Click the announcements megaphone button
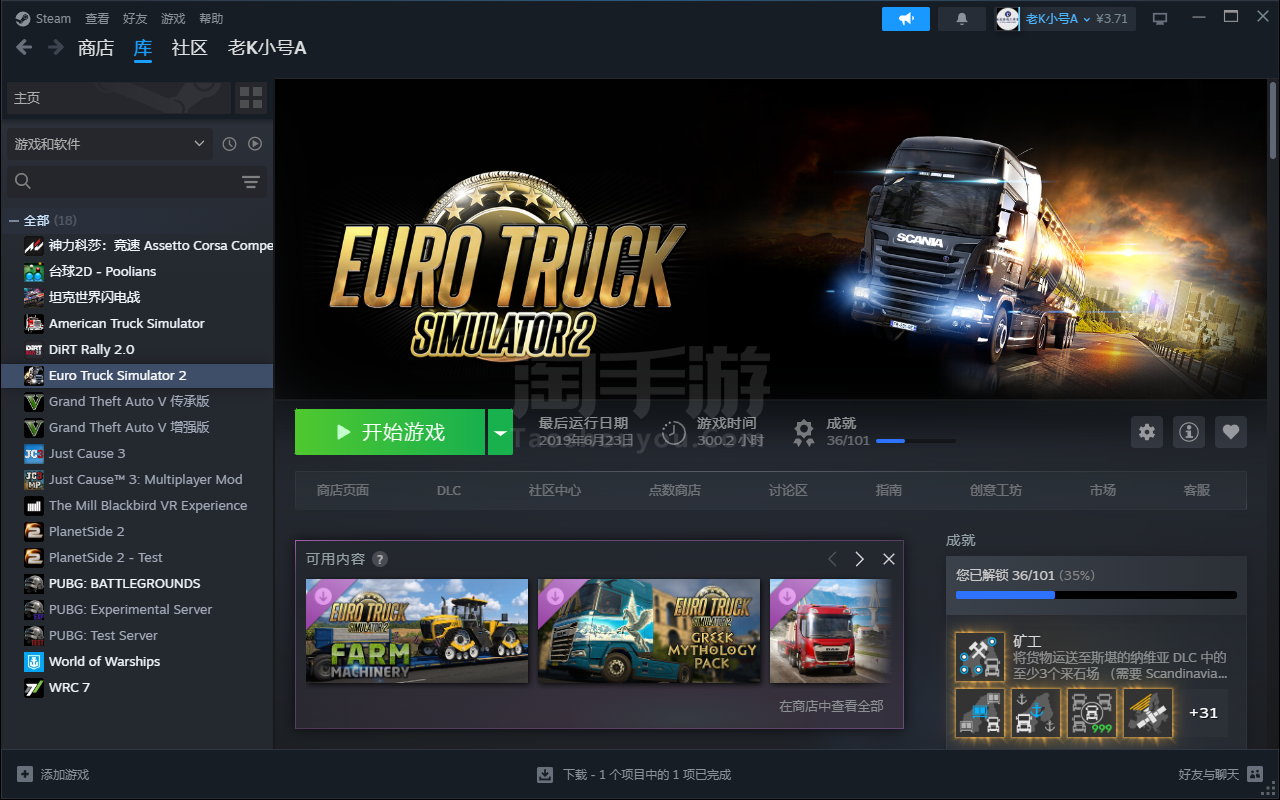Viewport: 1280px width, 800px height. point(906,19)
